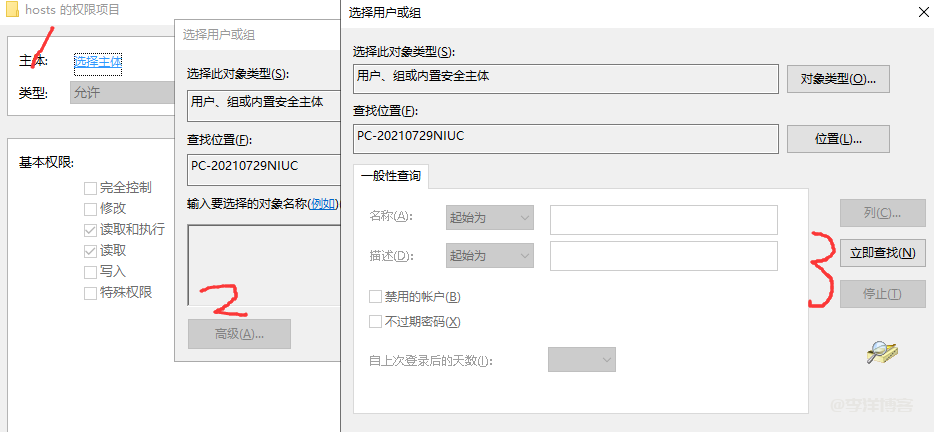Click the search magnifier icon
934x432 pixels.
(882, 351)
